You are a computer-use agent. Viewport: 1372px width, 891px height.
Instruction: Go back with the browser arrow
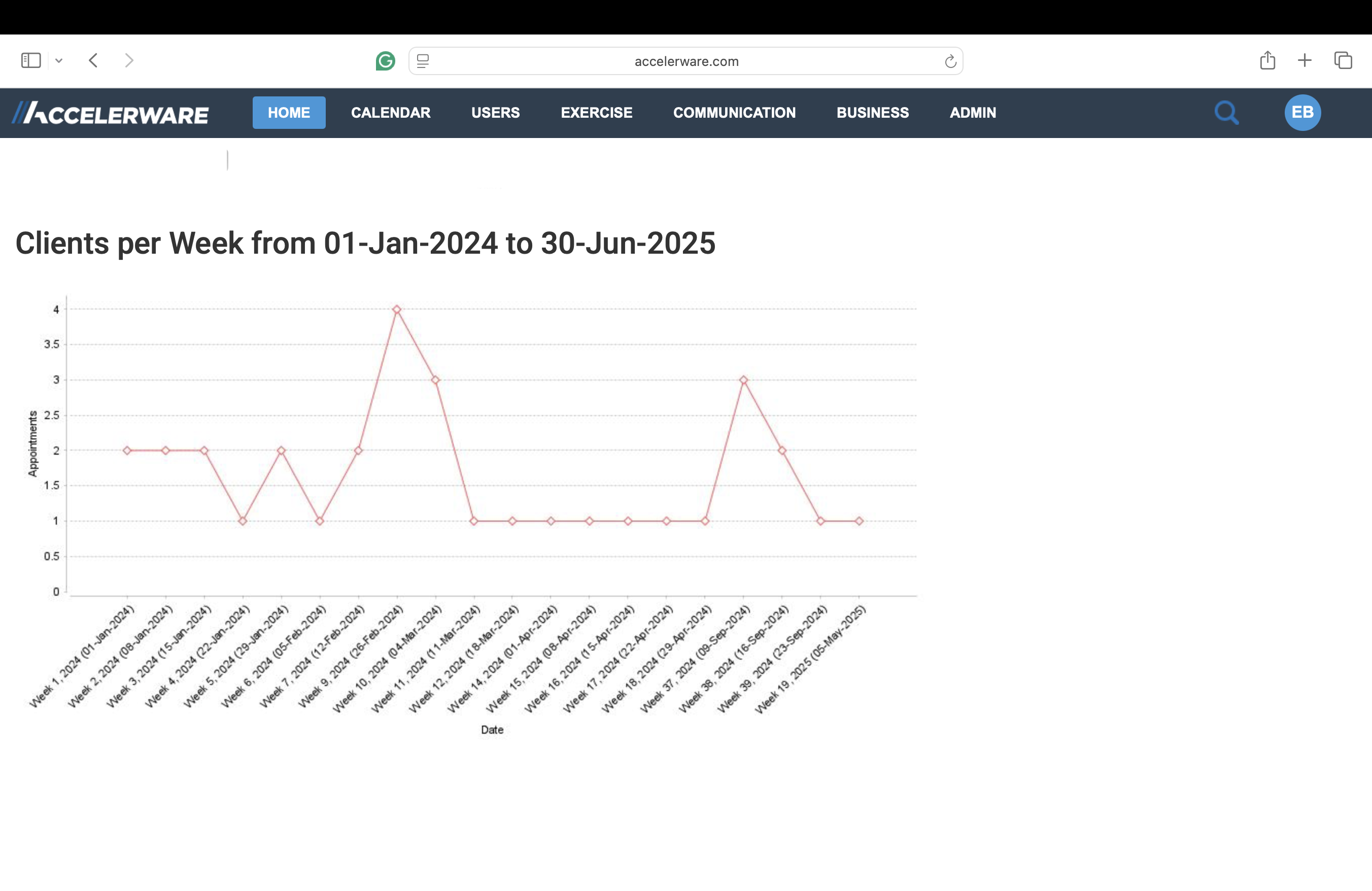point(93,60)
